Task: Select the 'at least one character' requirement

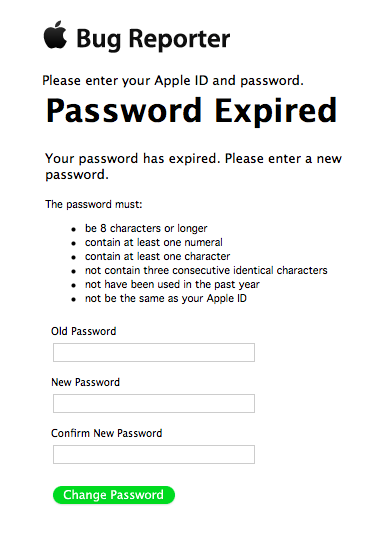Action: [157, 256]
